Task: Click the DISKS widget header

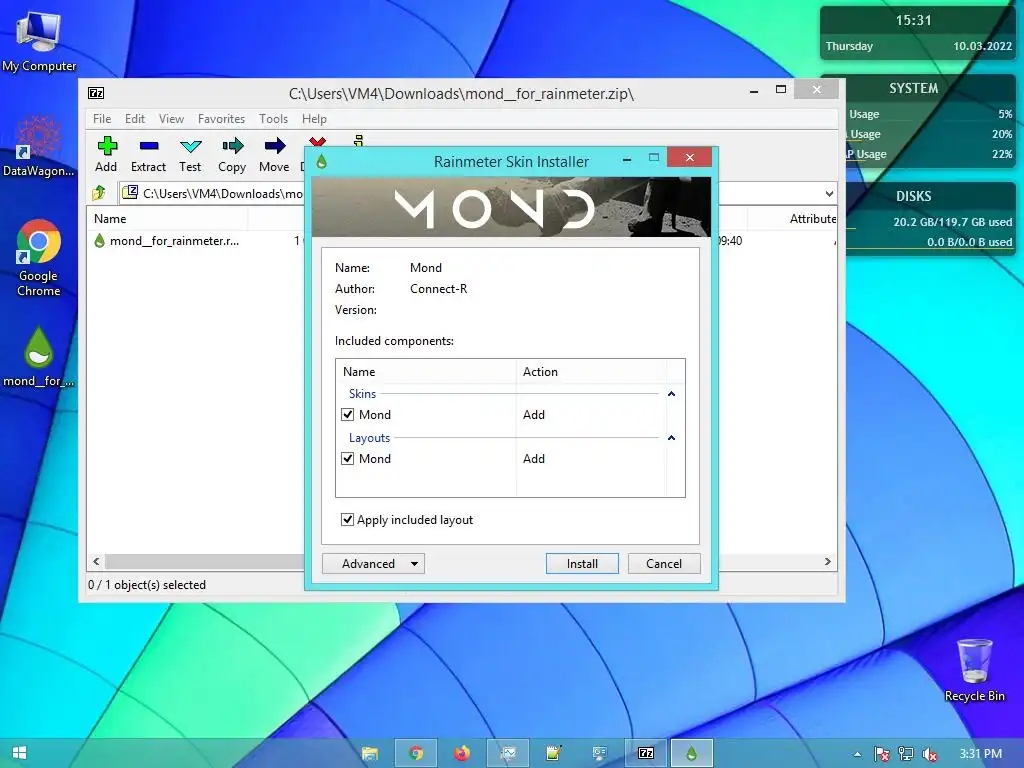Action: 913,196
